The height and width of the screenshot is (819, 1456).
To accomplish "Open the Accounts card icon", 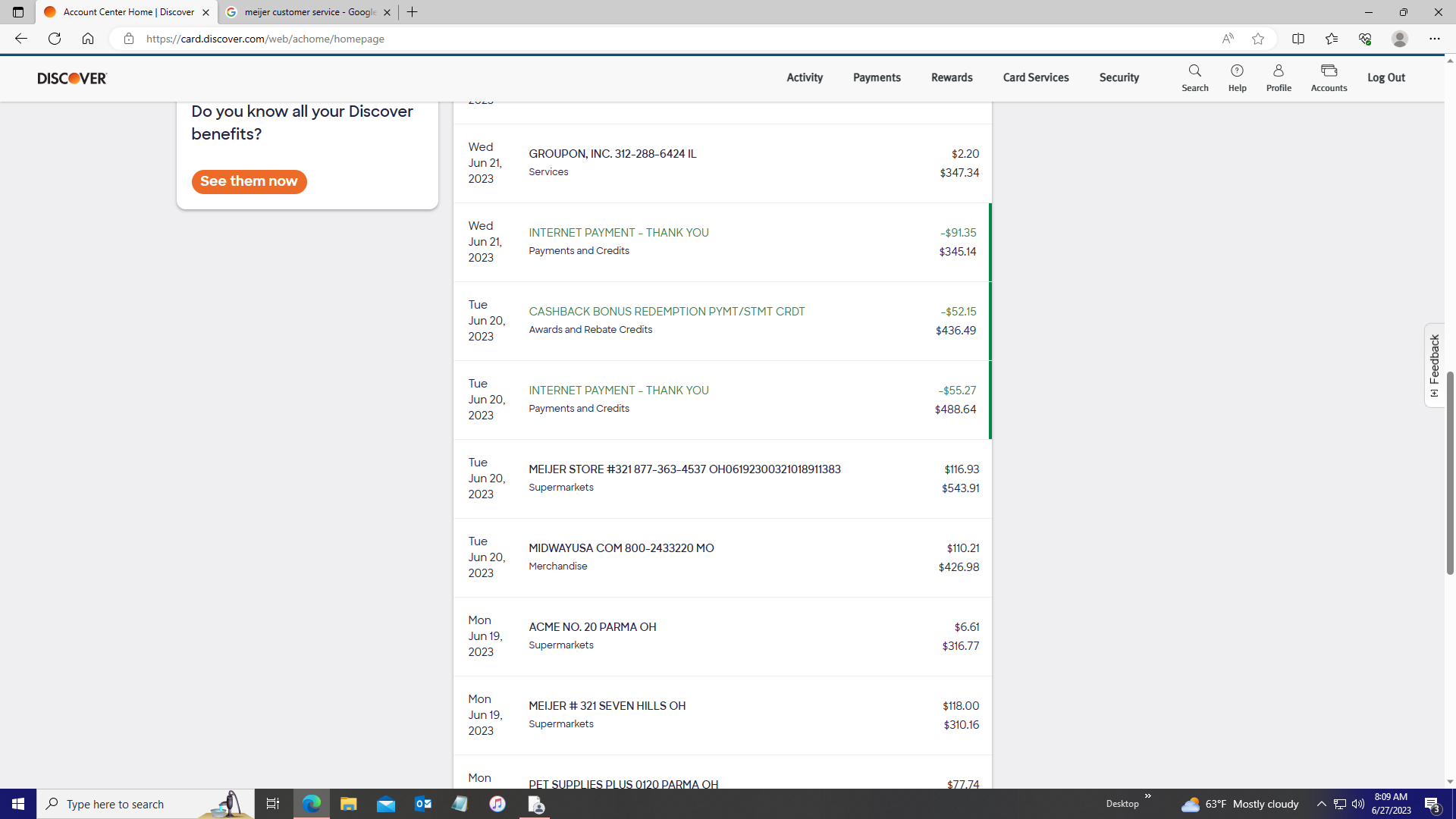I will 1329,77.
